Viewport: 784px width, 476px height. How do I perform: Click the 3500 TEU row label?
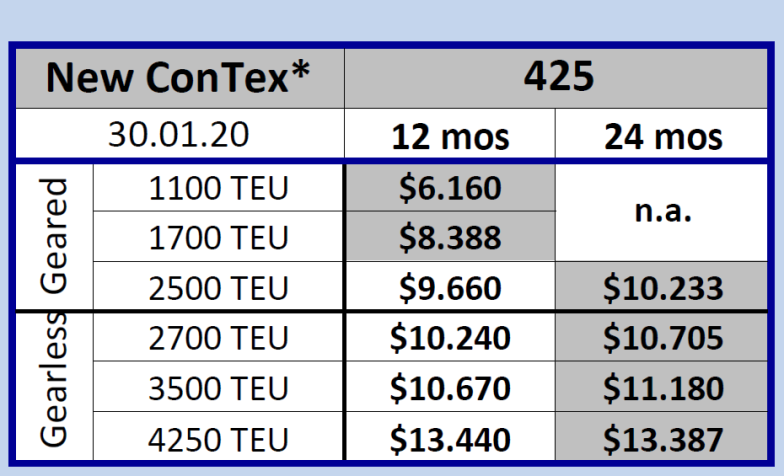[x=217, y=389]
